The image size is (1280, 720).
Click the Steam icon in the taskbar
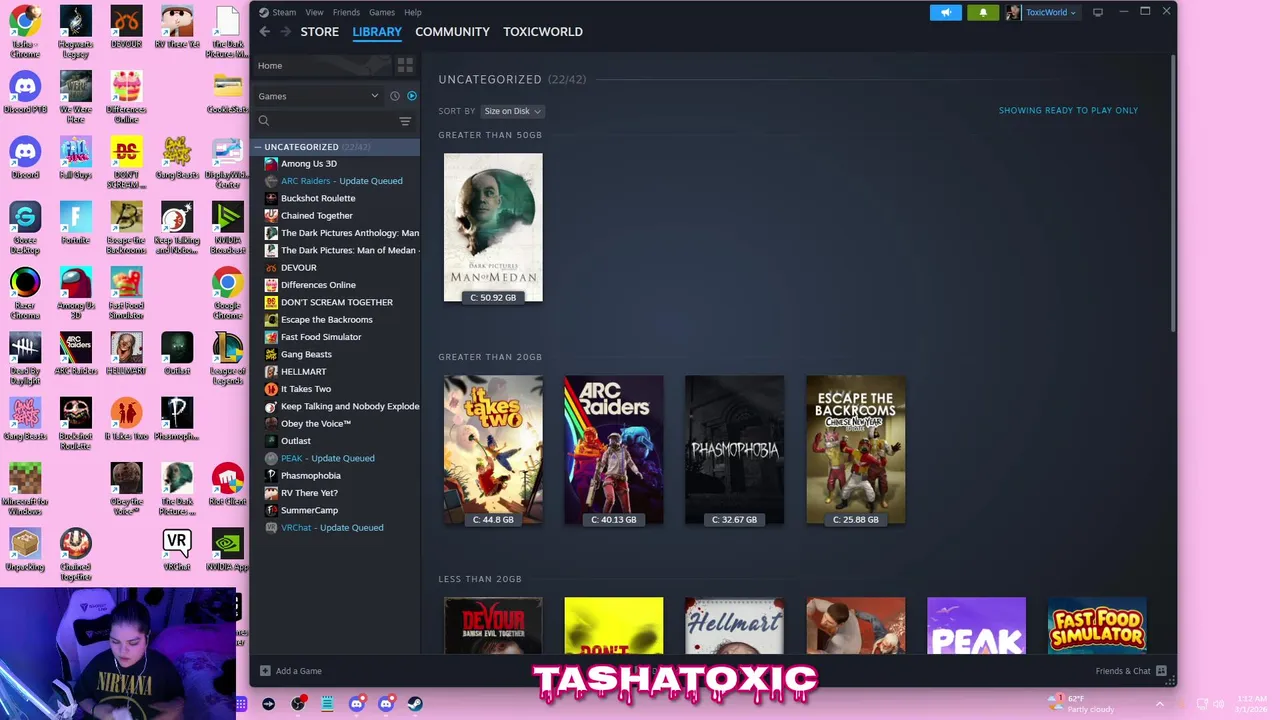(x=415, y=704)
